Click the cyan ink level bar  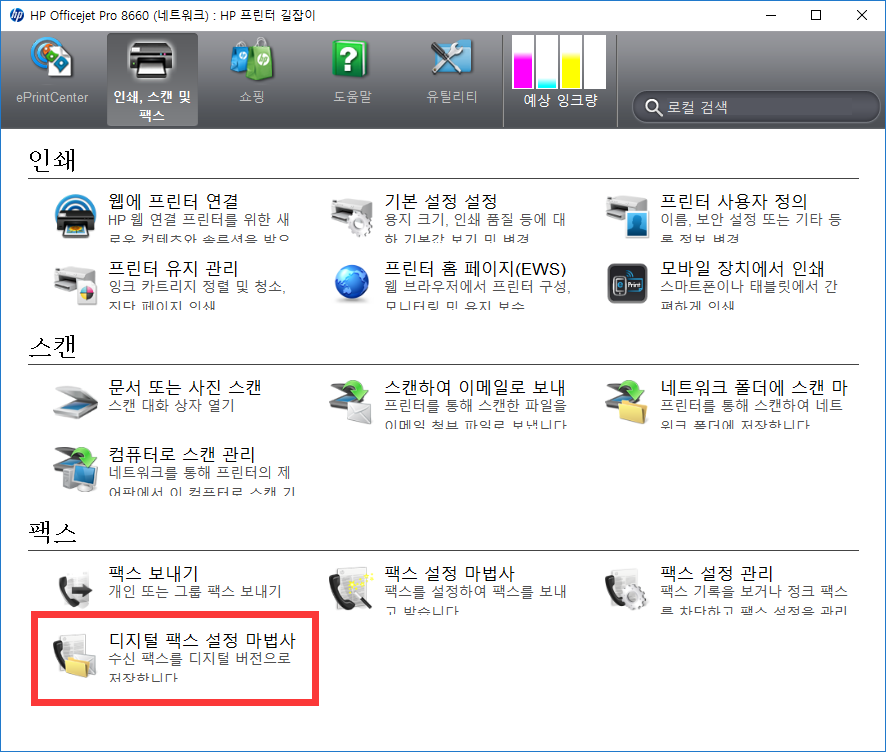point(546,62)
